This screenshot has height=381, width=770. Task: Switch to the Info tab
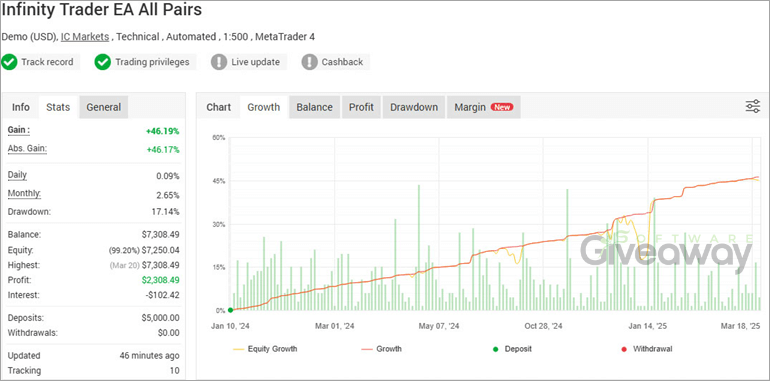pos(21,107)
